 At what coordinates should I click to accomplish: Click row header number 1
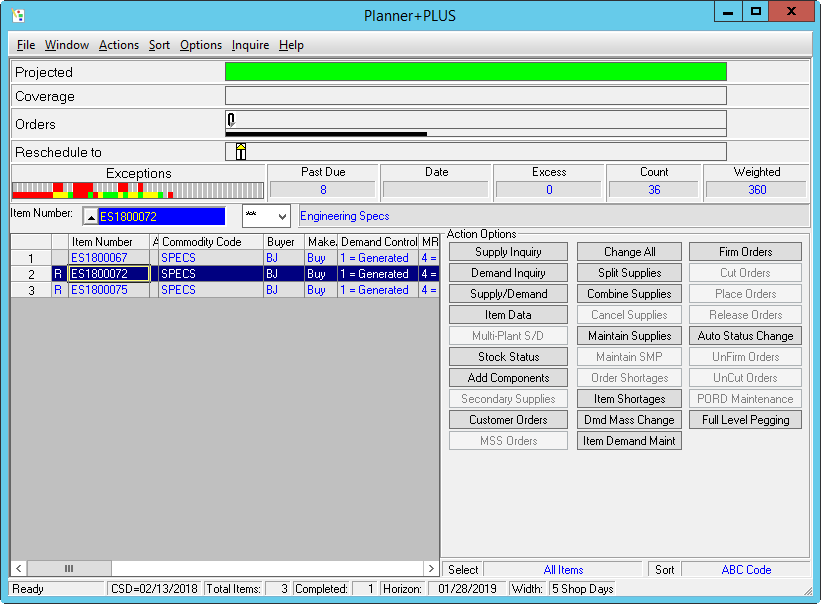(x=31, y=258)
